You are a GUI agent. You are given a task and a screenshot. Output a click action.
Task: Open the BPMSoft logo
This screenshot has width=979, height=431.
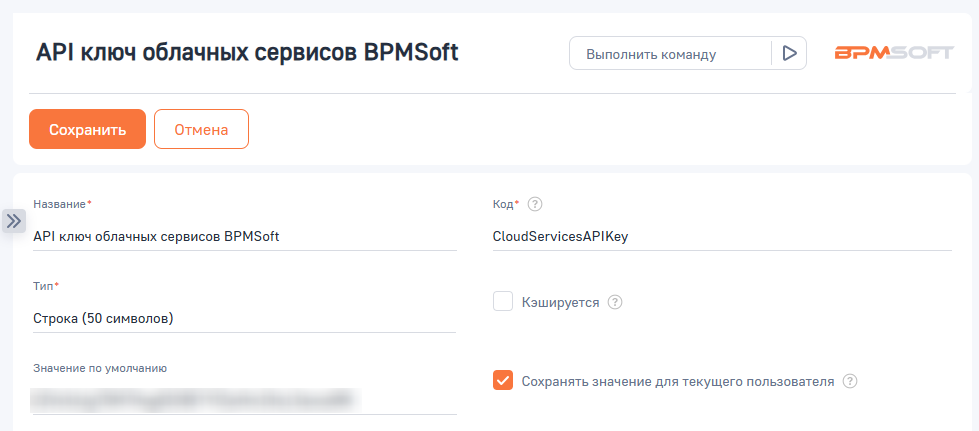pyautogui.click(x=894, y=53)
